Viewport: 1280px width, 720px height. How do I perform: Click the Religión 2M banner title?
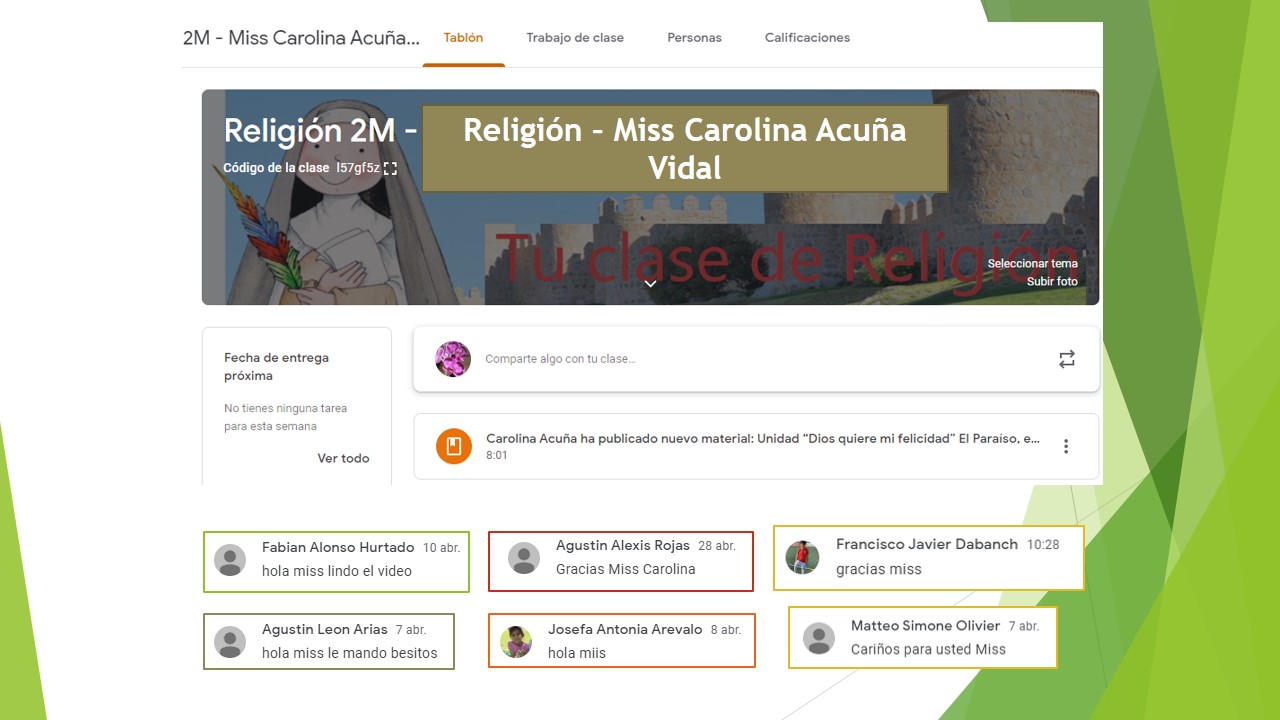click(x=320, y=130)
